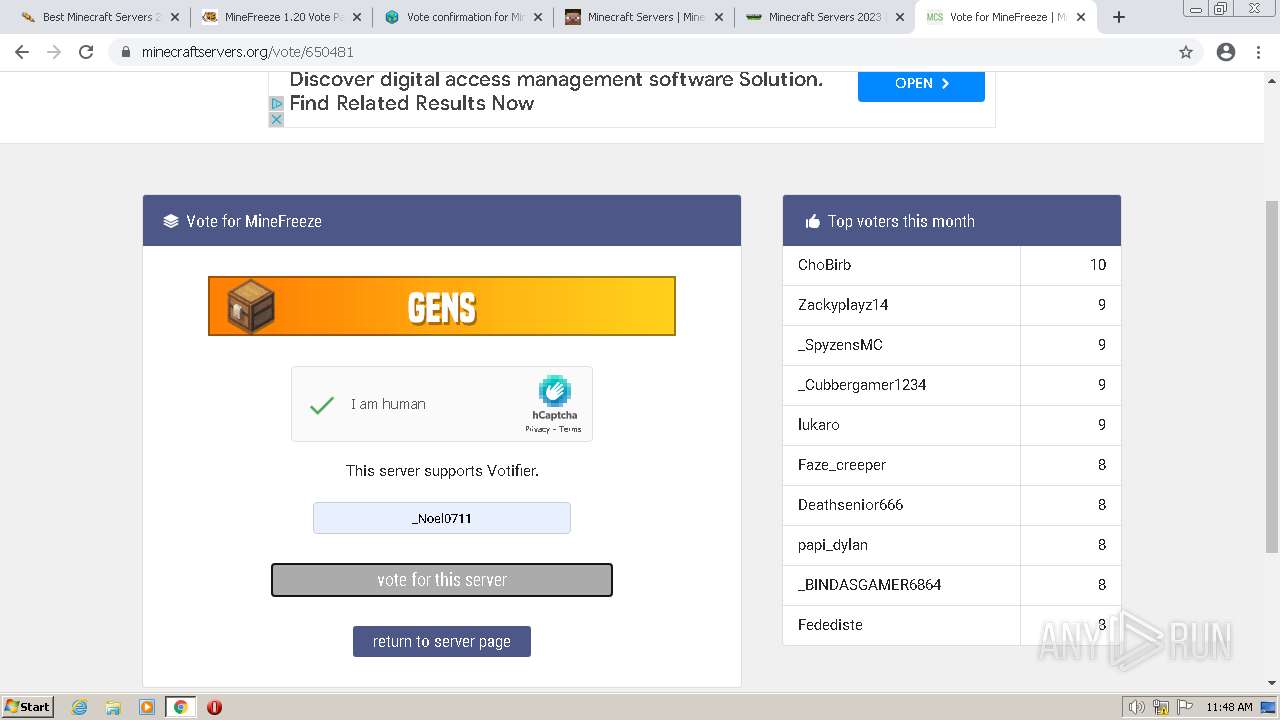Viewport: 1280px width, 720px height.
Task: Open the Chrome three-dot menu
Action: pos(1259,52)
